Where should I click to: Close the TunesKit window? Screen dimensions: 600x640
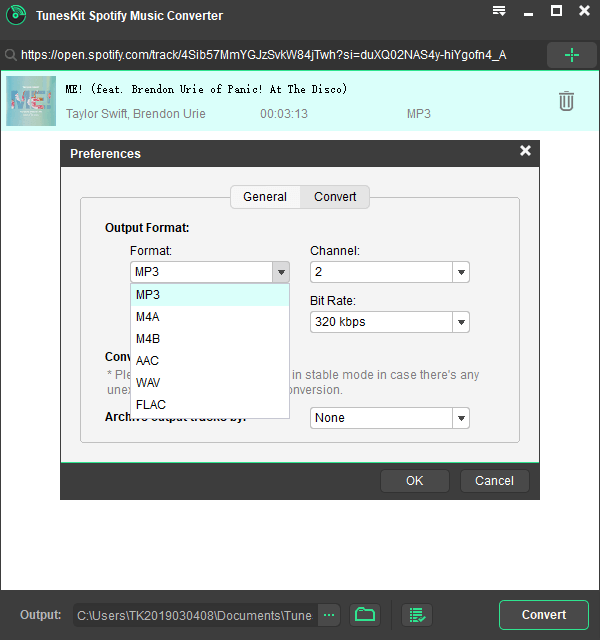[584, 11]
